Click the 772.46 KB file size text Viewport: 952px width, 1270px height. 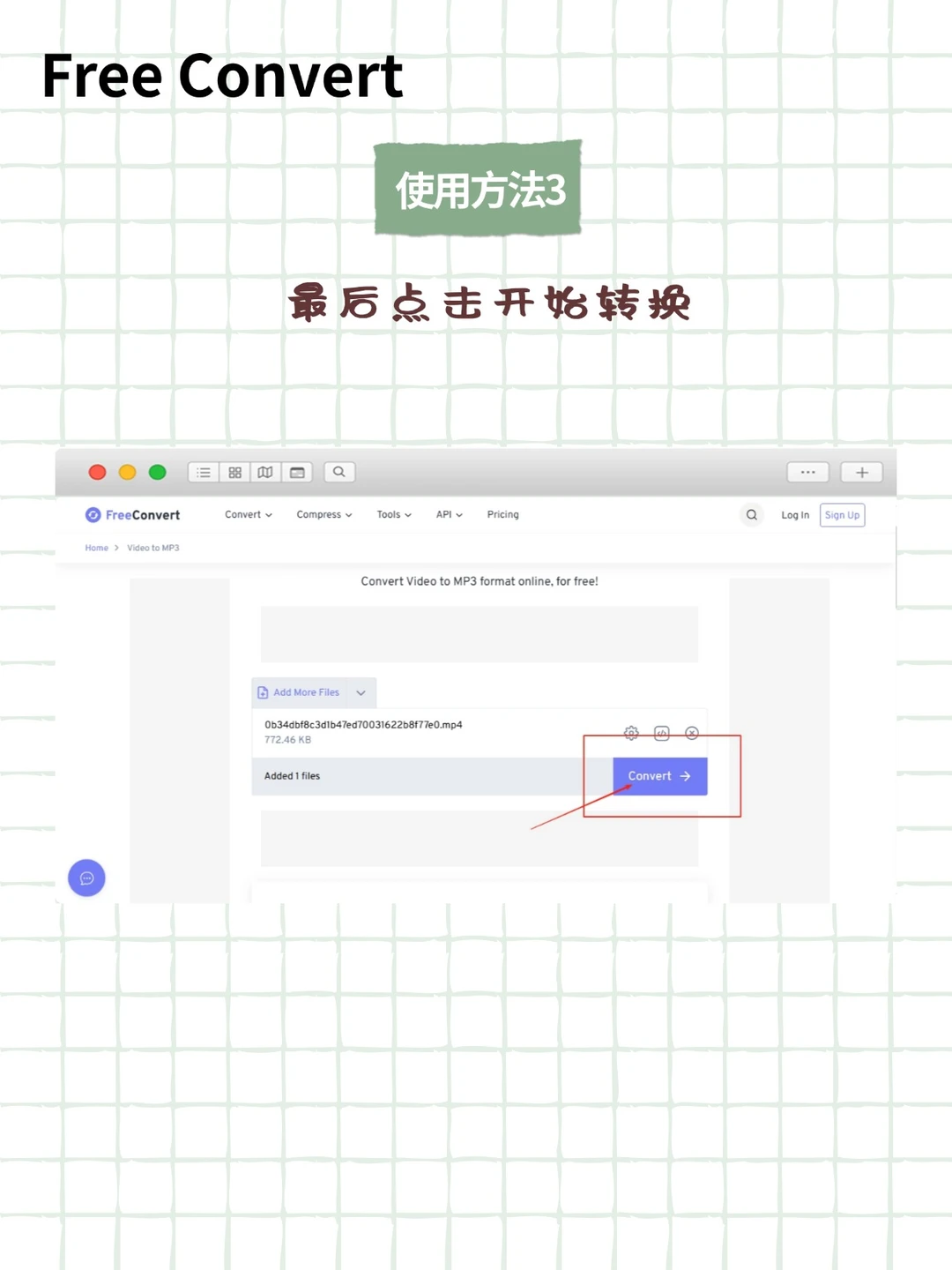287,740
